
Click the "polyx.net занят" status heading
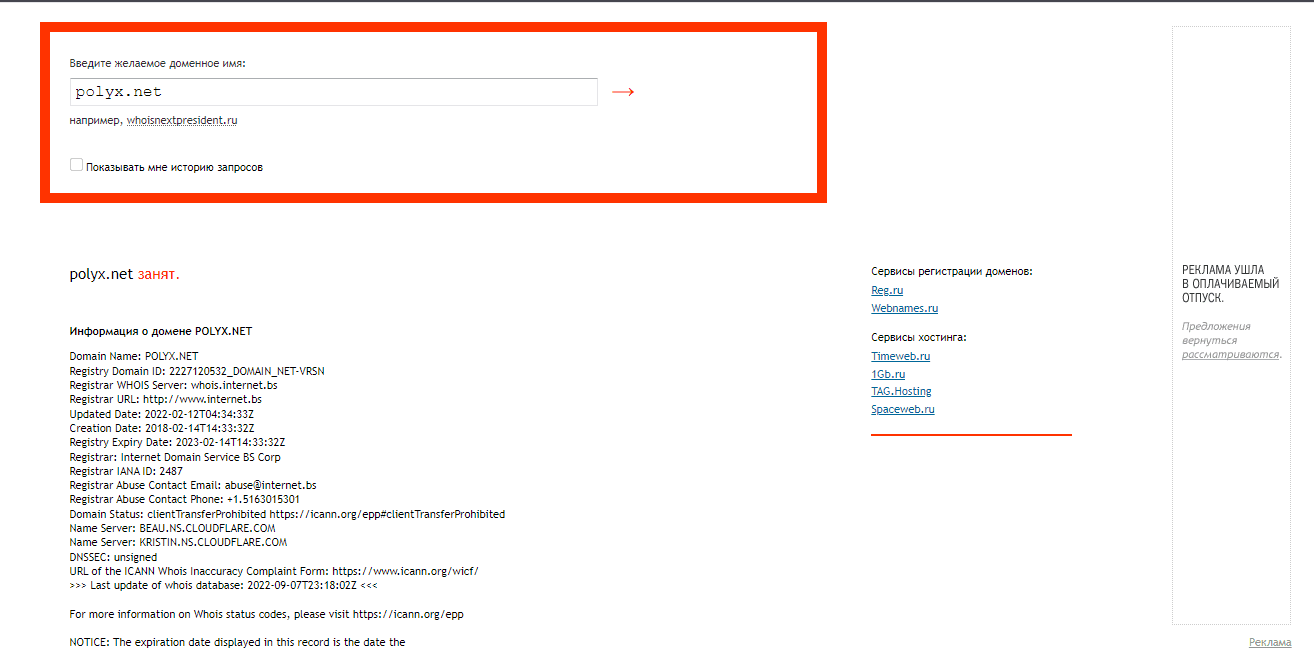tap(124, 274)
